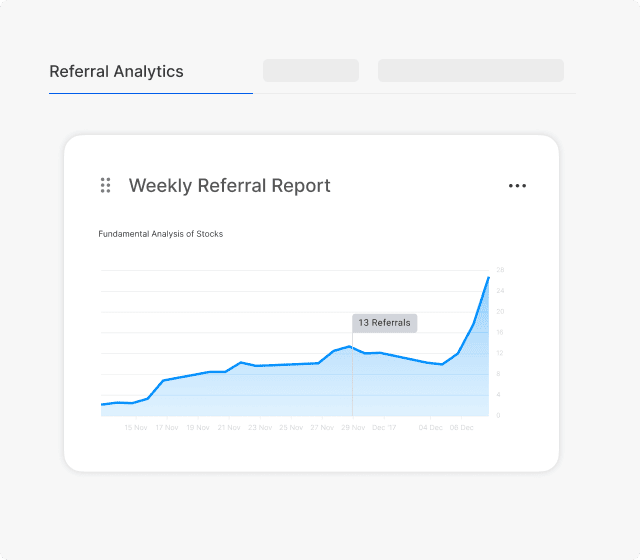Viewport: 640px width, 560px height.
Task: Click the six-dot drag handle icon
Action: tap(105, 185)
